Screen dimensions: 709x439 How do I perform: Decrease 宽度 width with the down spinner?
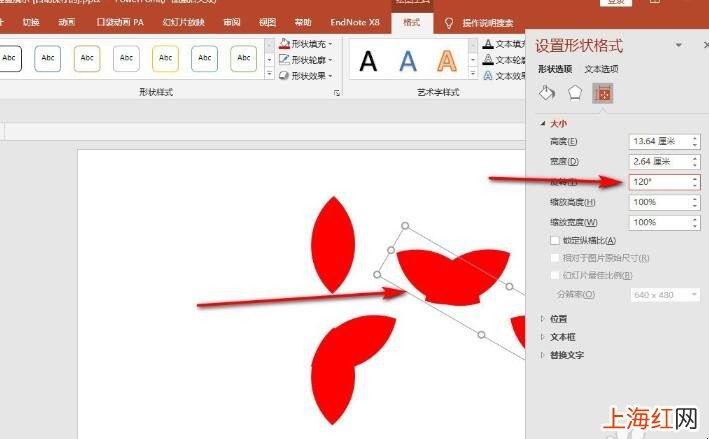click(695, 165)
